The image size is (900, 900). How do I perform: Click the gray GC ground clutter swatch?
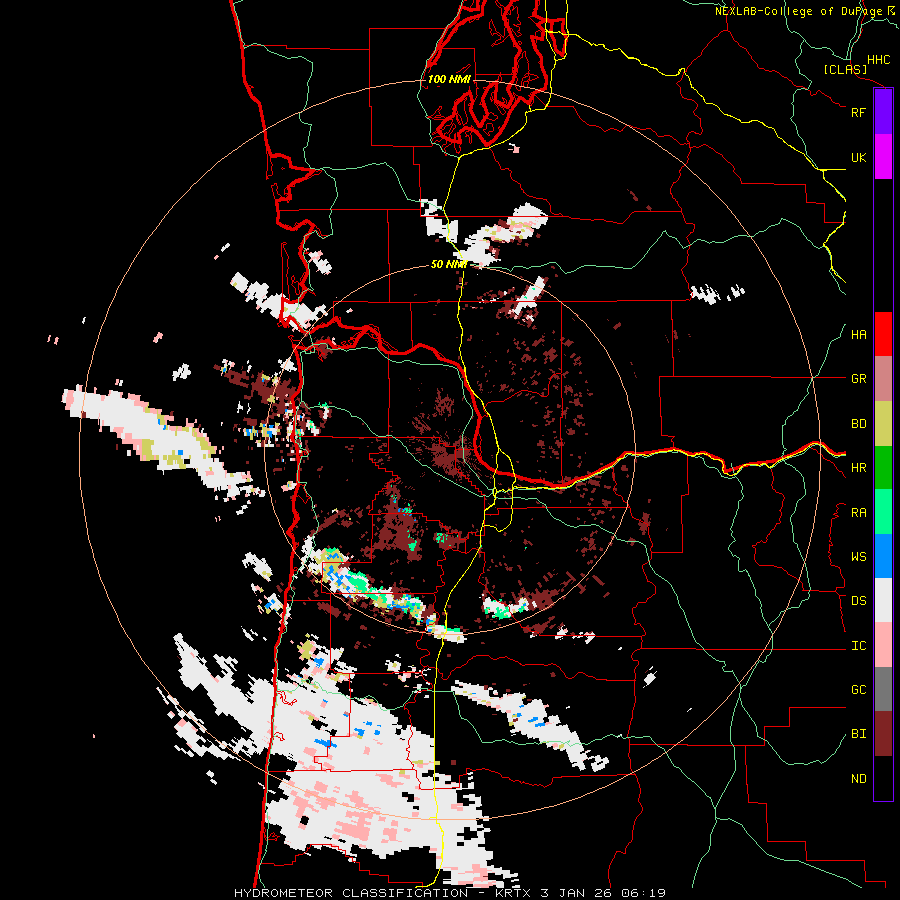883,689
